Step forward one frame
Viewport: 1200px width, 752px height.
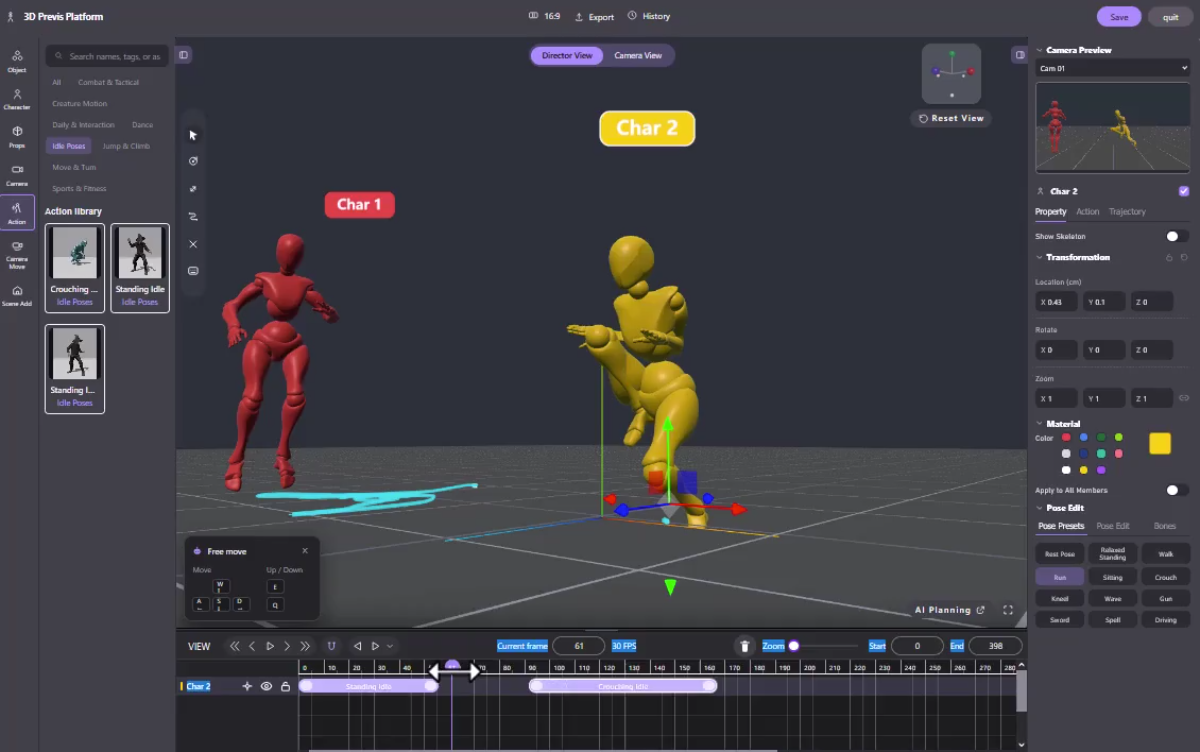pyautogui.click(x=287, y=646)
